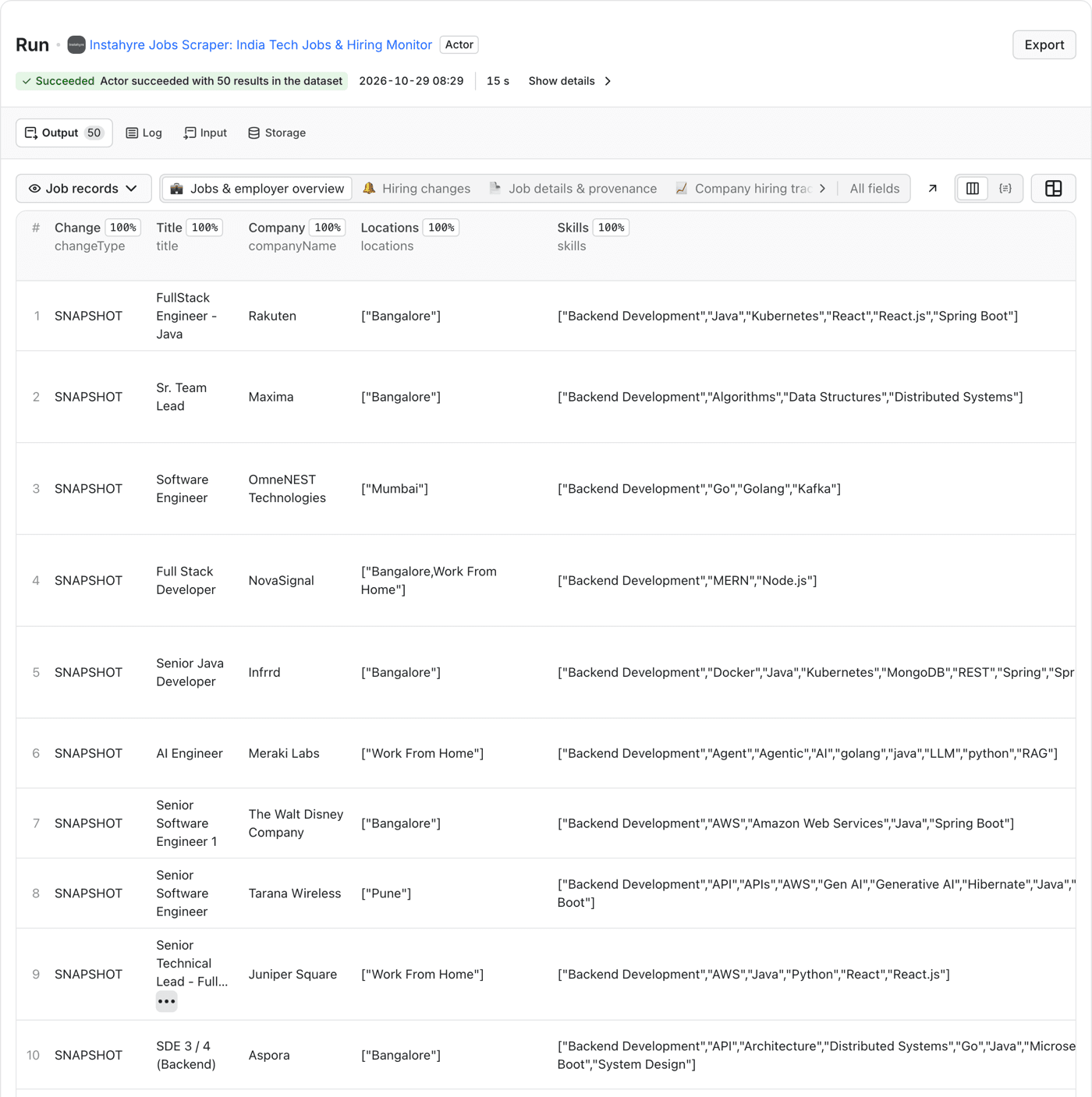This screenshot has width=1092, height=1097.
Task: Click the Company column header
Action: point(276,228)
